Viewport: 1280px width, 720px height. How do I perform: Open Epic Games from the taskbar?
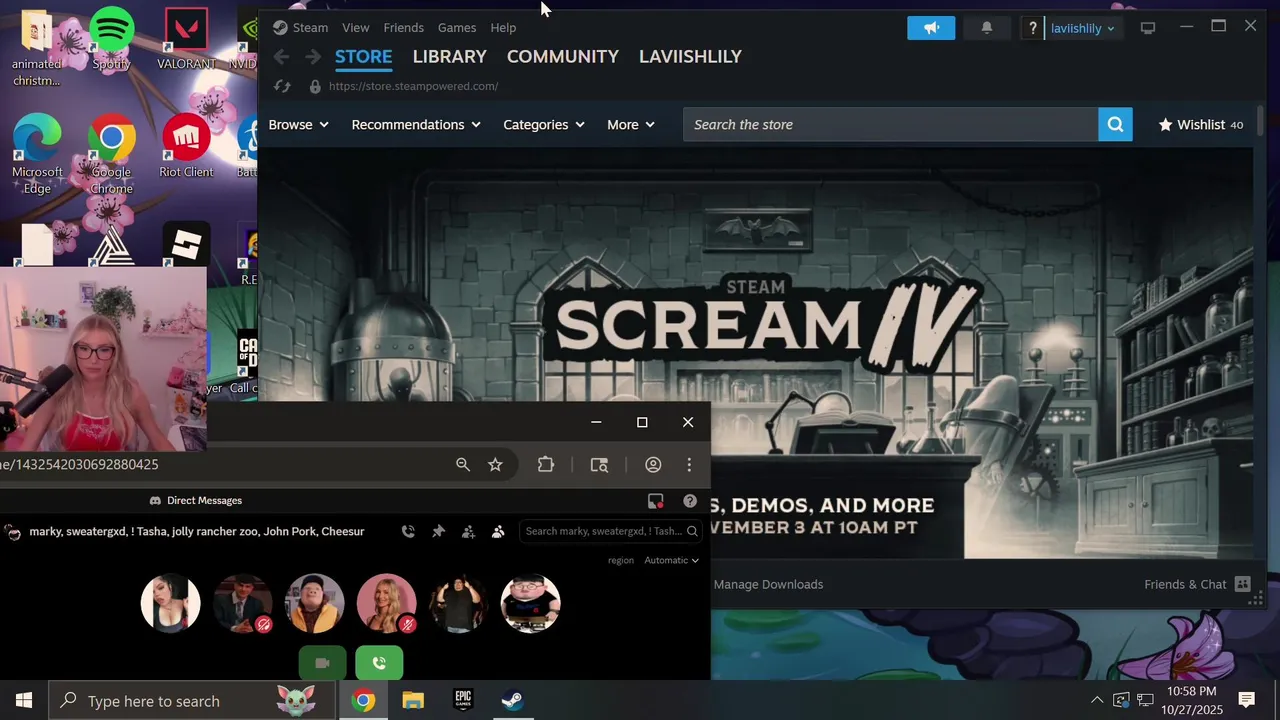coord(463,700)
